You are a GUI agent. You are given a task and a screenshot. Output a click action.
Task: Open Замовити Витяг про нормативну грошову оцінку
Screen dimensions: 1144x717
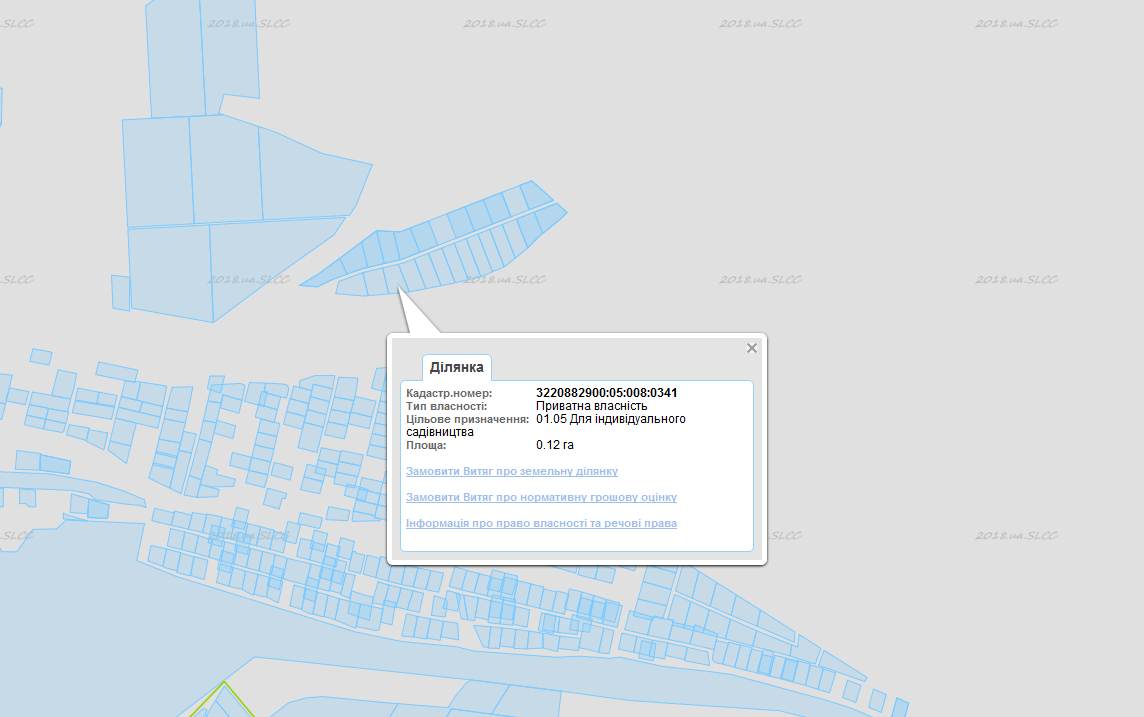(541, 497)
